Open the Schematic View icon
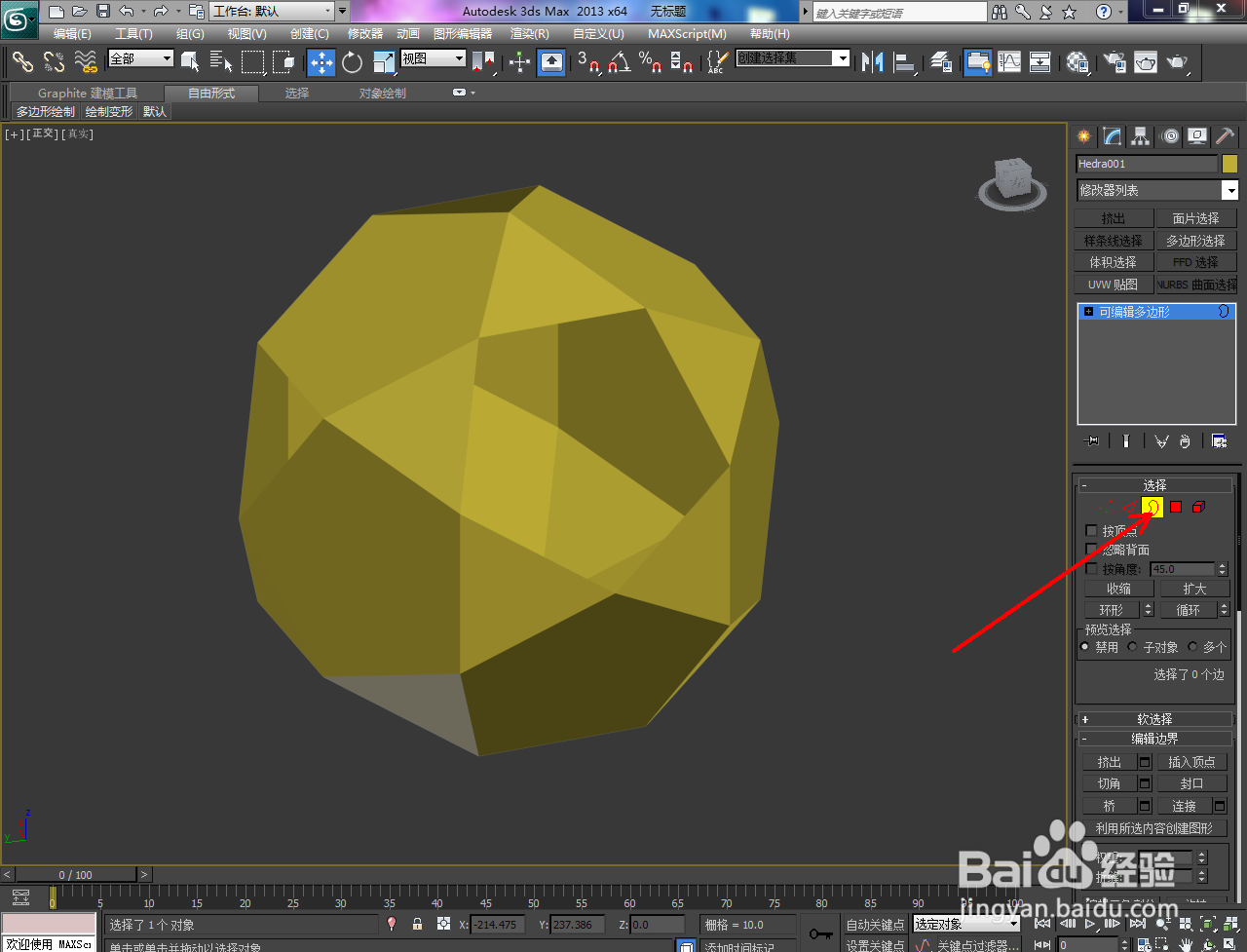 coord(1040,62)
